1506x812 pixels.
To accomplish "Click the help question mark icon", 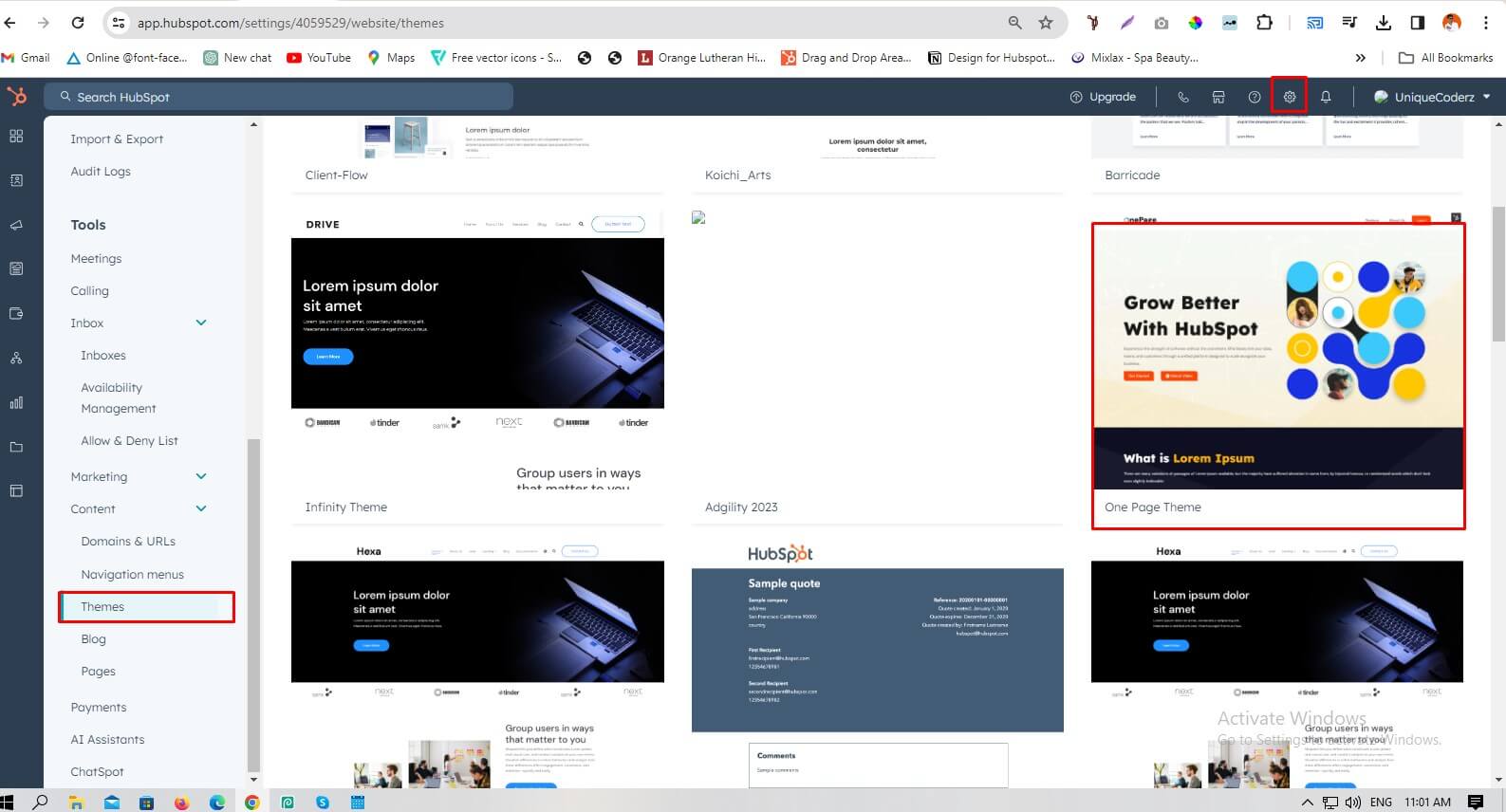I will [1254, 97].
